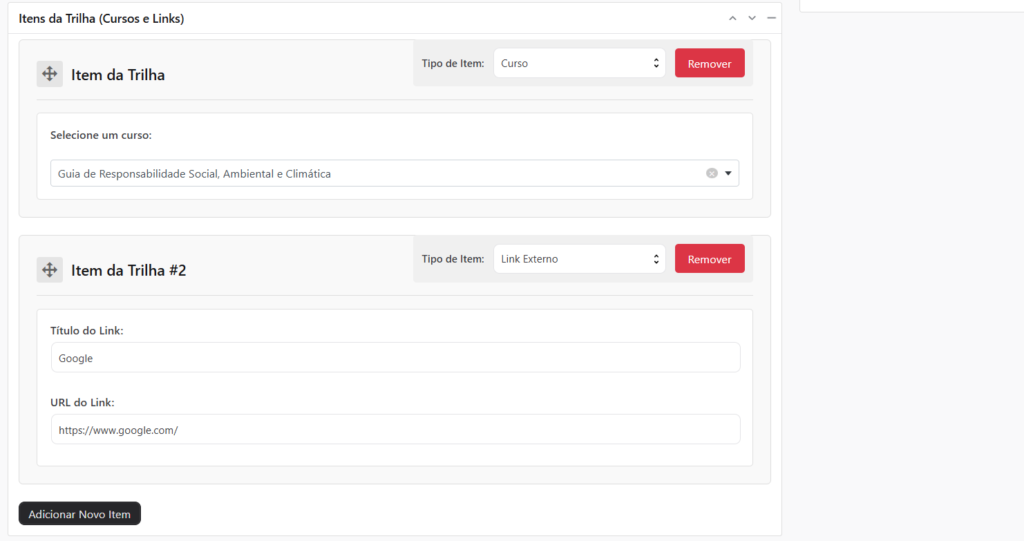1024x541 pixels.
Task: Open the Tipo de Item dropdown showing Link Externo
Action: tap(580, 259)
